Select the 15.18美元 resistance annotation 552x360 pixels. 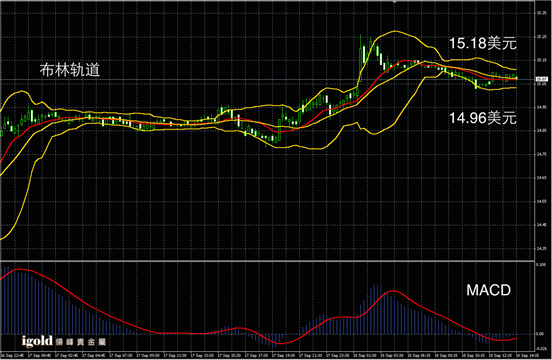tap(483, 43)
